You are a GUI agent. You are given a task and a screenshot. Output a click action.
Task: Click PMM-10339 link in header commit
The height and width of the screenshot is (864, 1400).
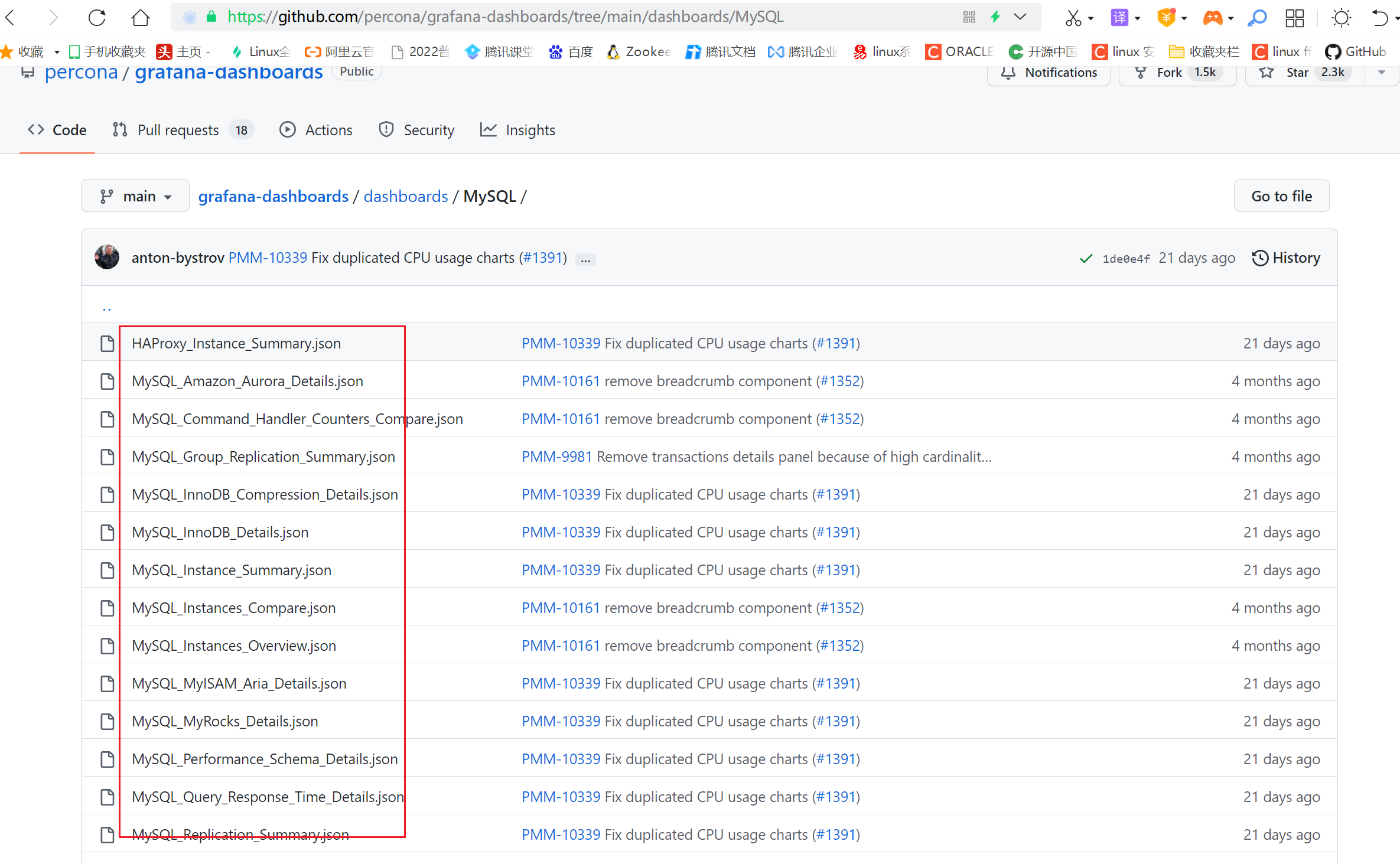click(268, 258)
